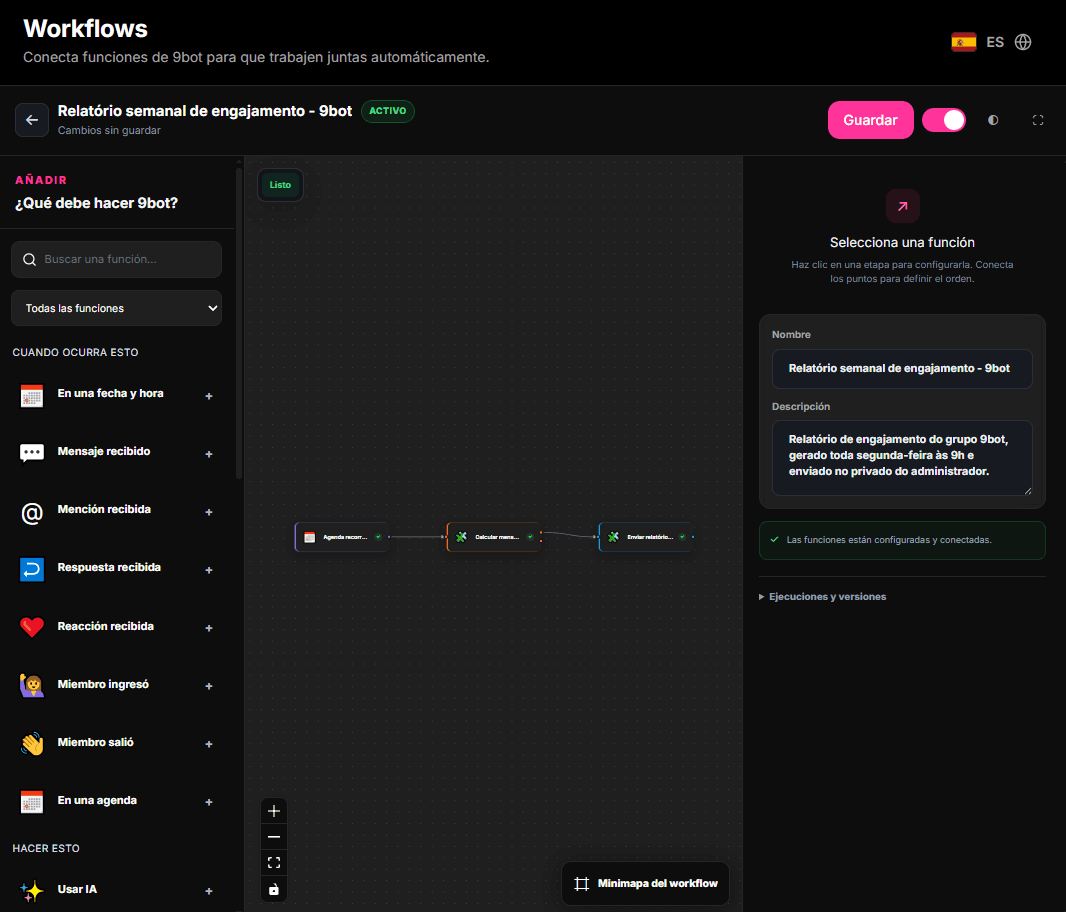Select the Mensaje recibido speech bubble icon

[x=32, y=452]
